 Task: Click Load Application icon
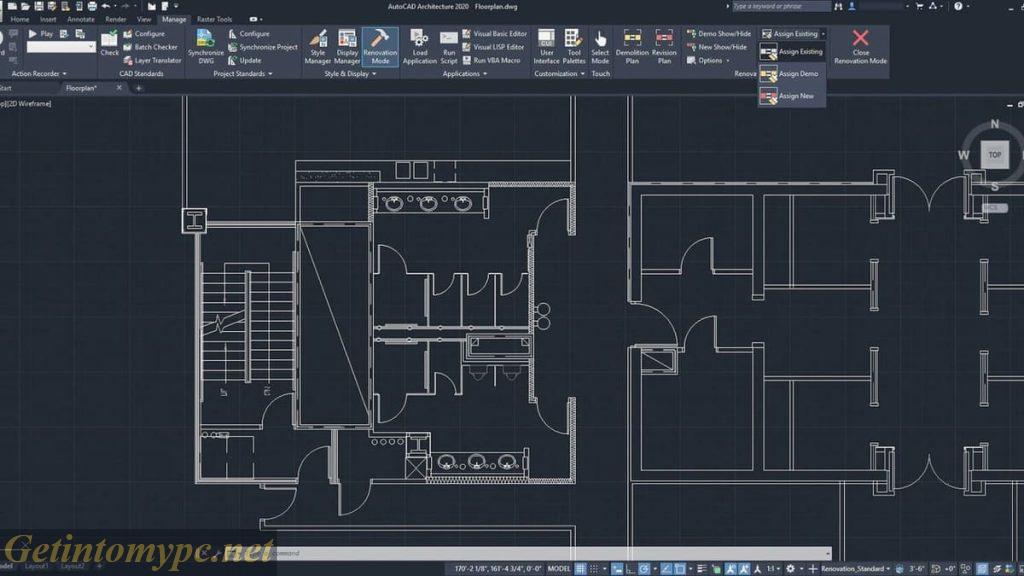pos(419,46)
